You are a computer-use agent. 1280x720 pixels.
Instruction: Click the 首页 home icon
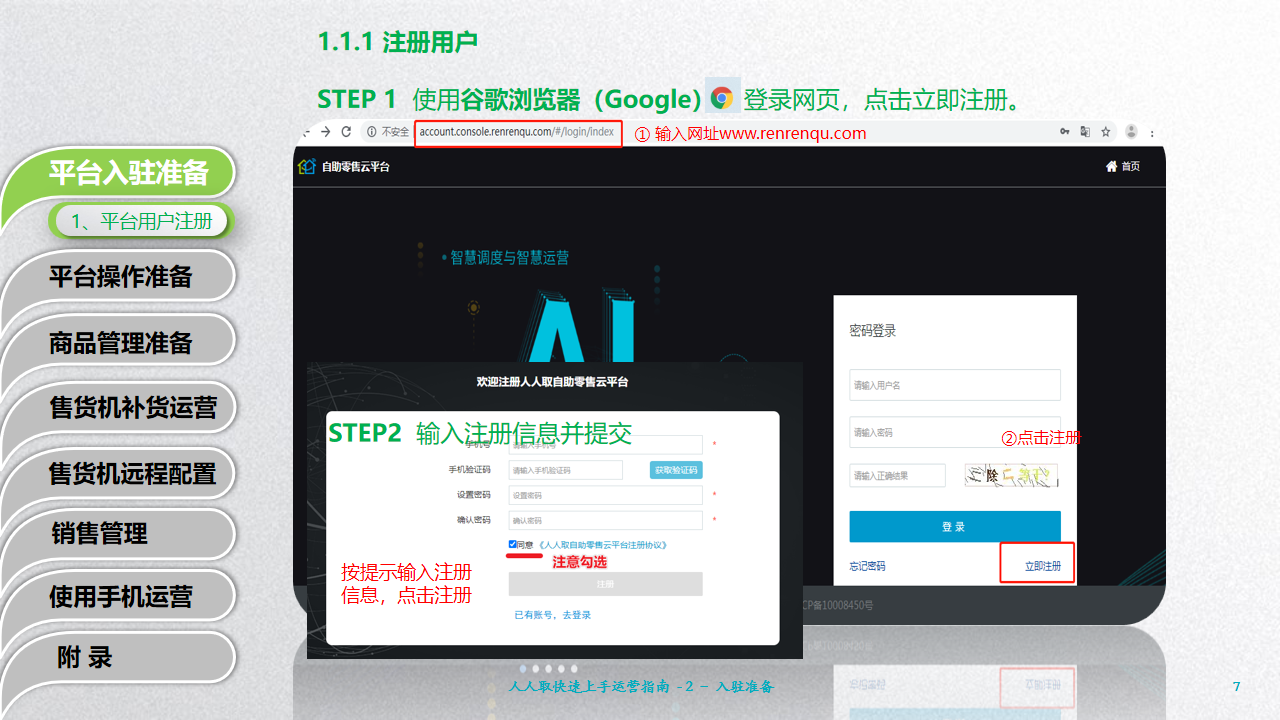1111,166
